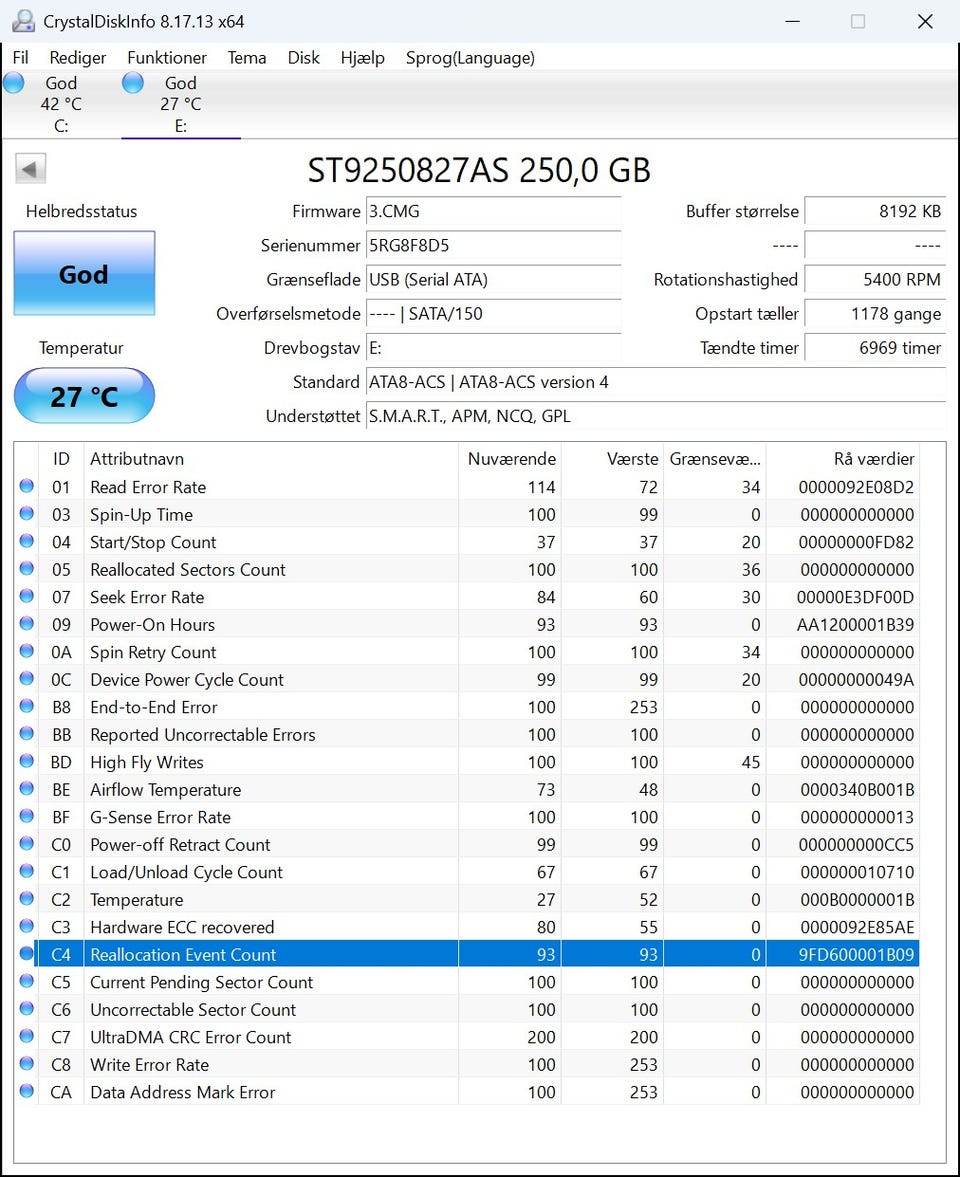
Task: Click status dot for Read Error Rate
Action: point(27,487)
